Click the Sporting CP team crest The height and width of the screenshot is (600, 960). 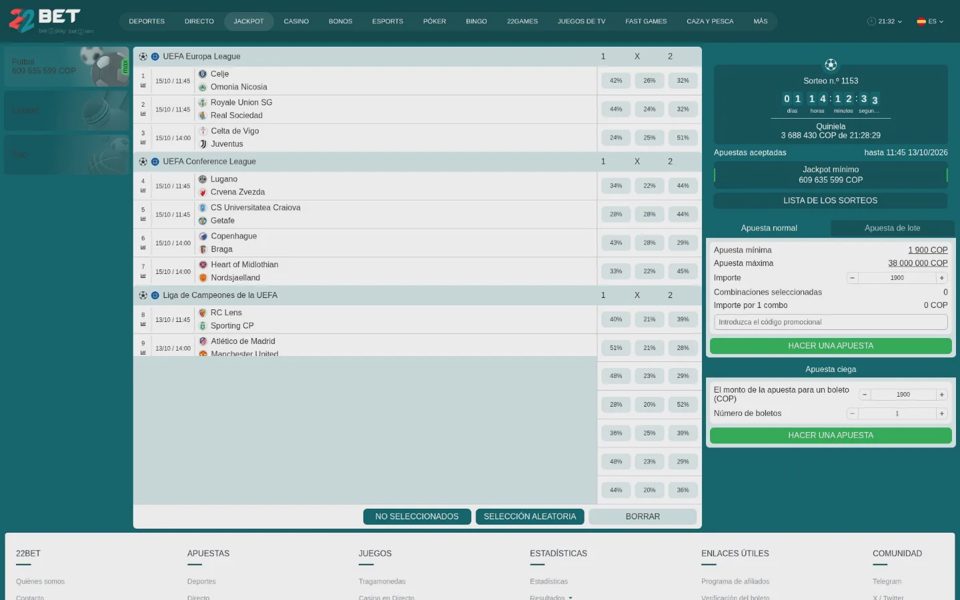tap(203, 326)
